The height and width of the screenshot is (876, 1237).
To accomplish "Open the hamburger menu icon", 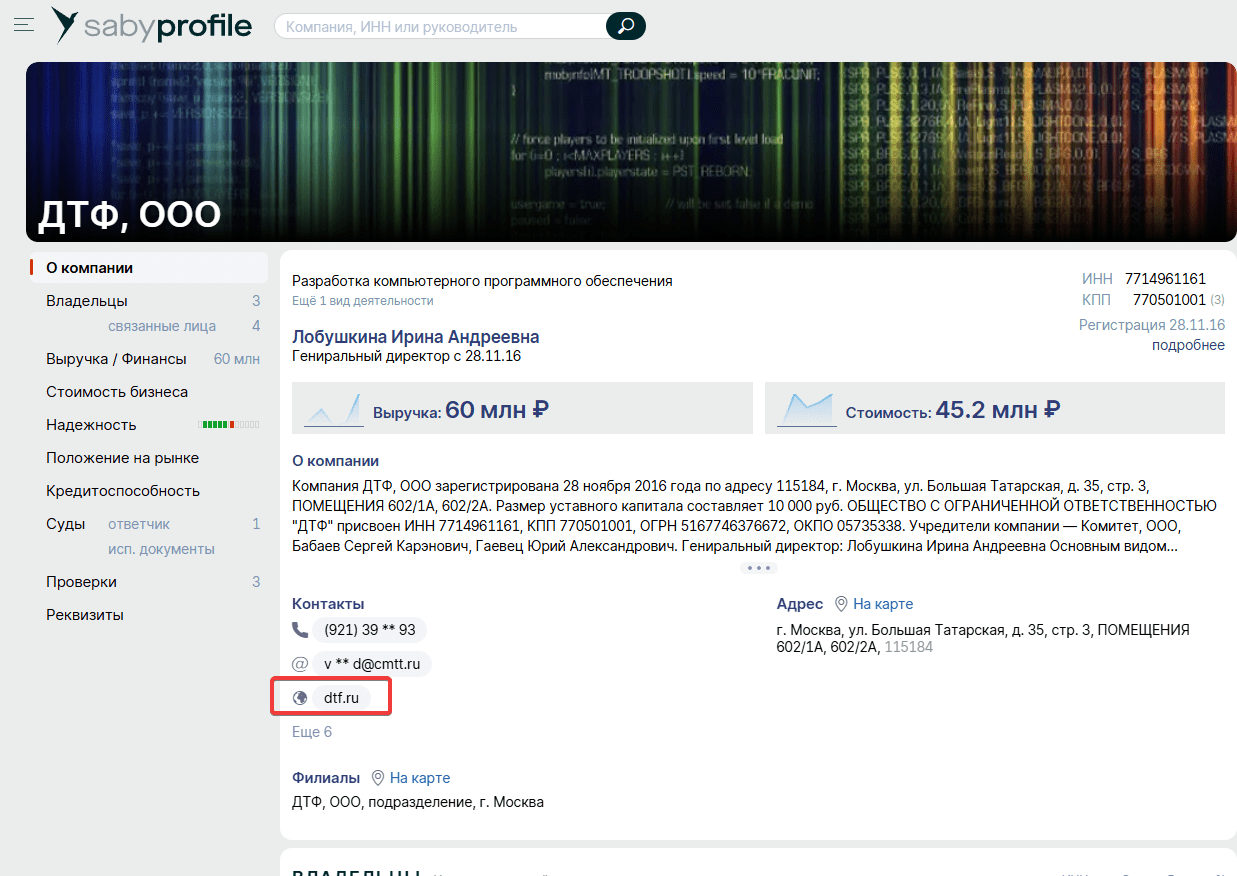I will 24,24.
